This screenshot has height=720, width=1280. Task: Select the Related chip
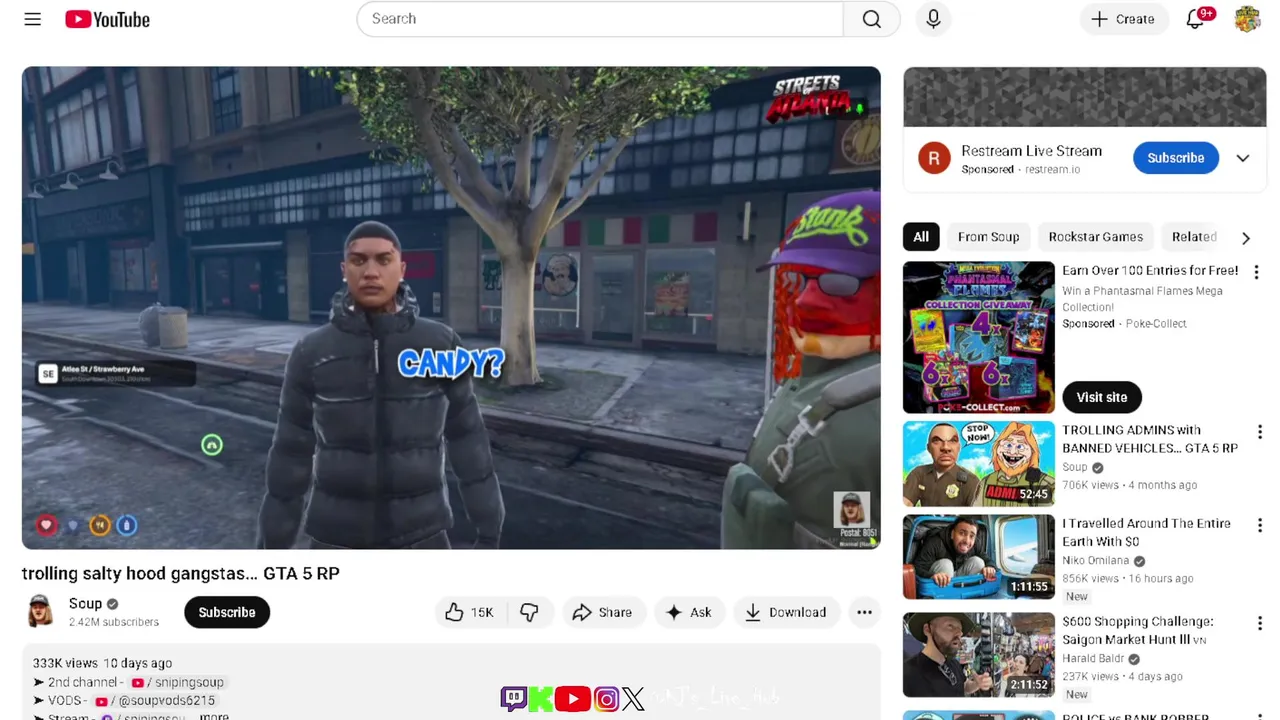pyautogui.click(x=1194, y=237)
